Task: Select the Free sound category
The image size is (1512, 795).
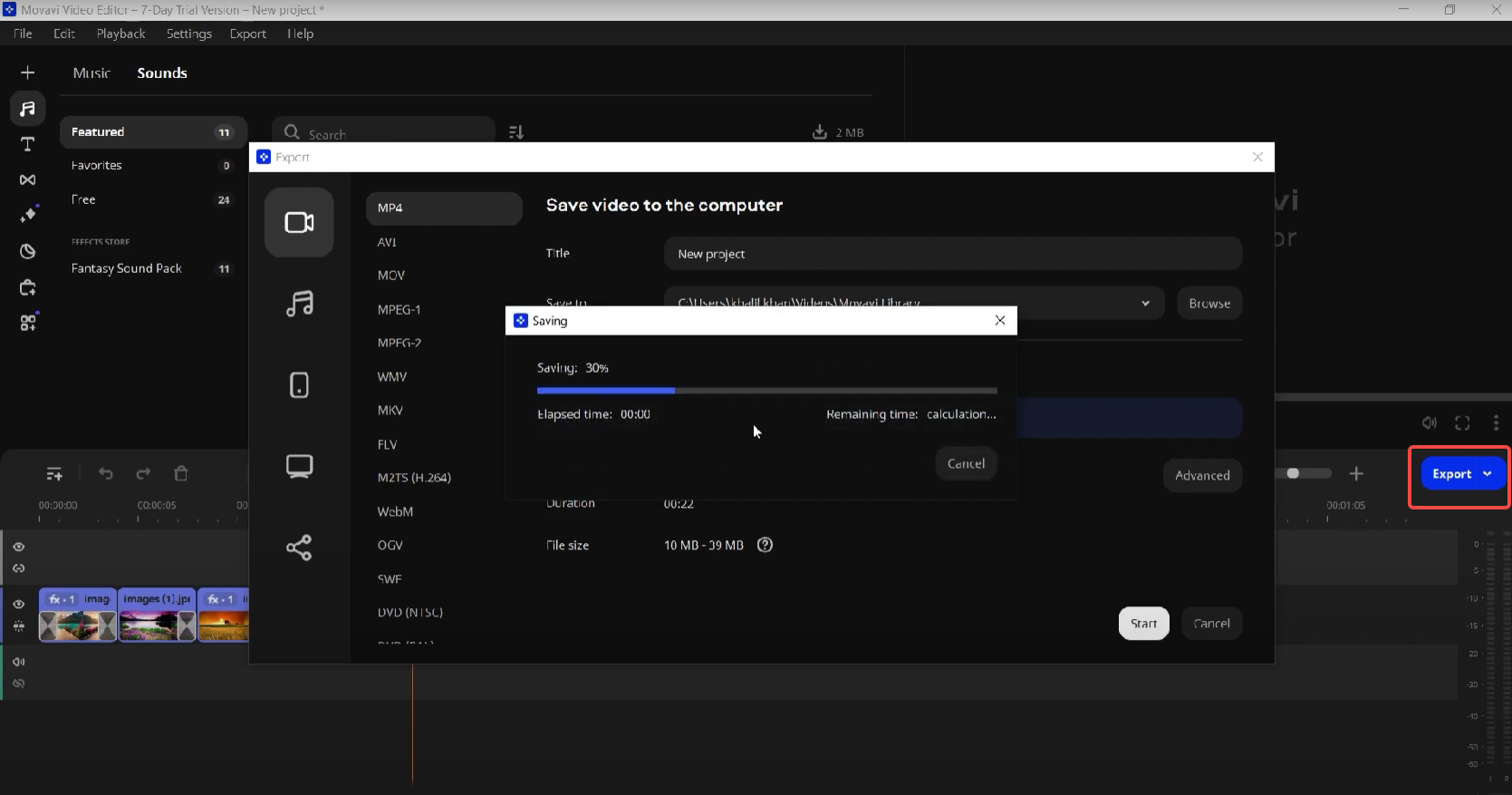Action: tap(152, 199)
